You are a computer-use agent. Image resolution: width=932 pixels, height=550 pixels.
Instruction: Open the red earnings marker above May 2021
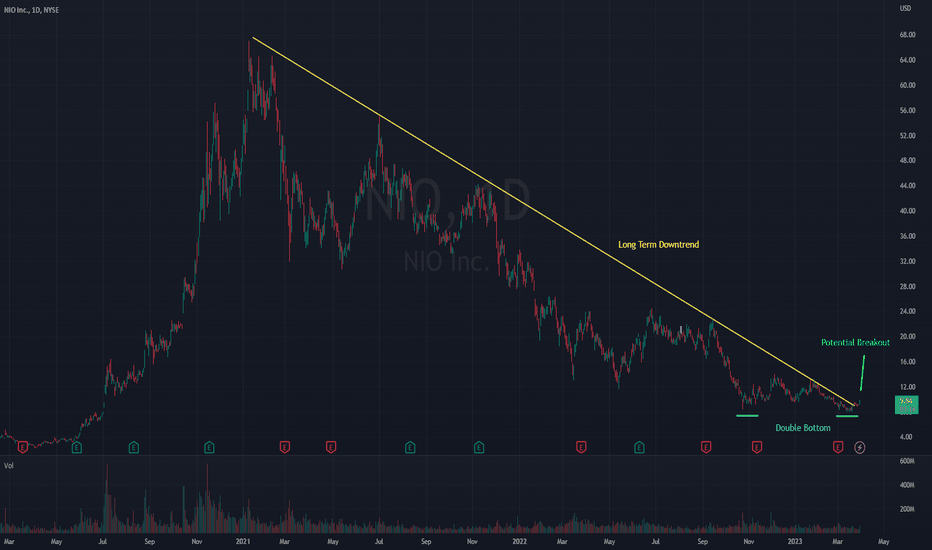(x=331, y=447)
